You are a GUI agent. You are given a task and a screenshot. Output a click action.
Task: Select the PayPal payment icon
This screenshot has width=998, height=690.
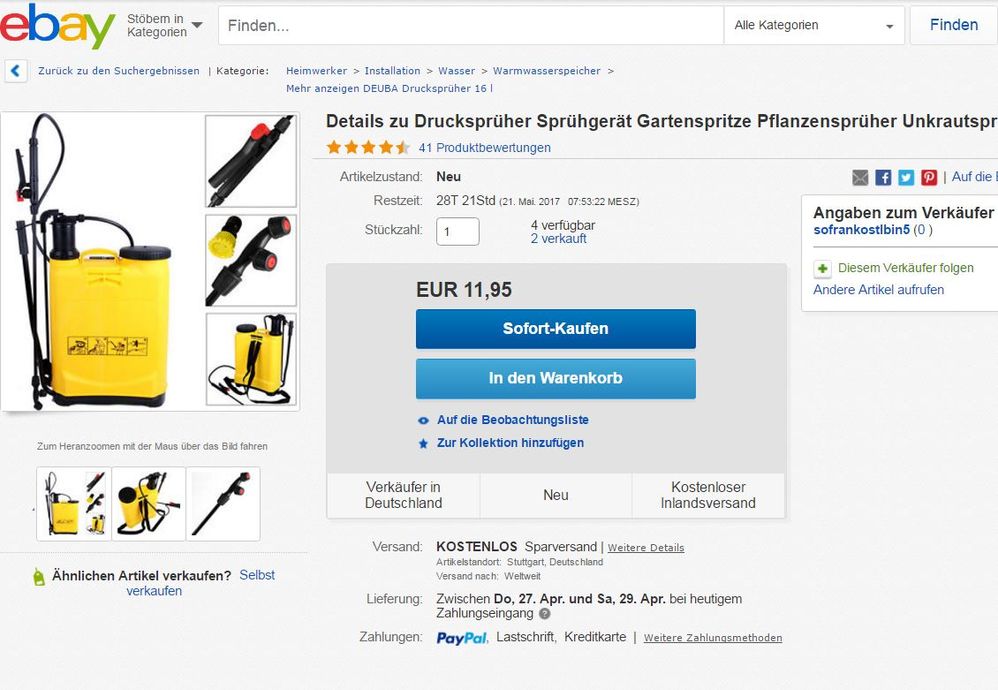(x=462, y=638)
